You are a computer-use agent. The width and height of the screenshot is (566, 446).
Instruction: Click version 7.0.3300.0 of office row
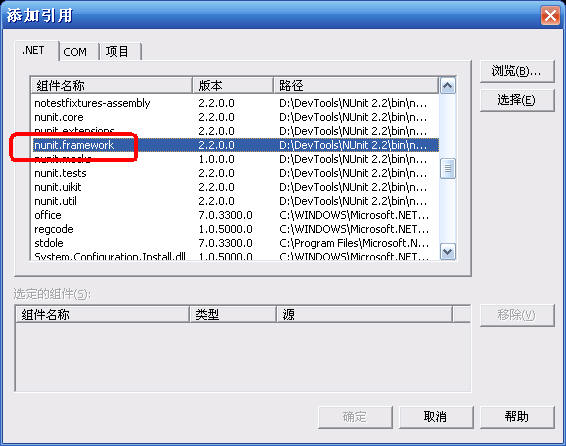(x=225, y=215)
